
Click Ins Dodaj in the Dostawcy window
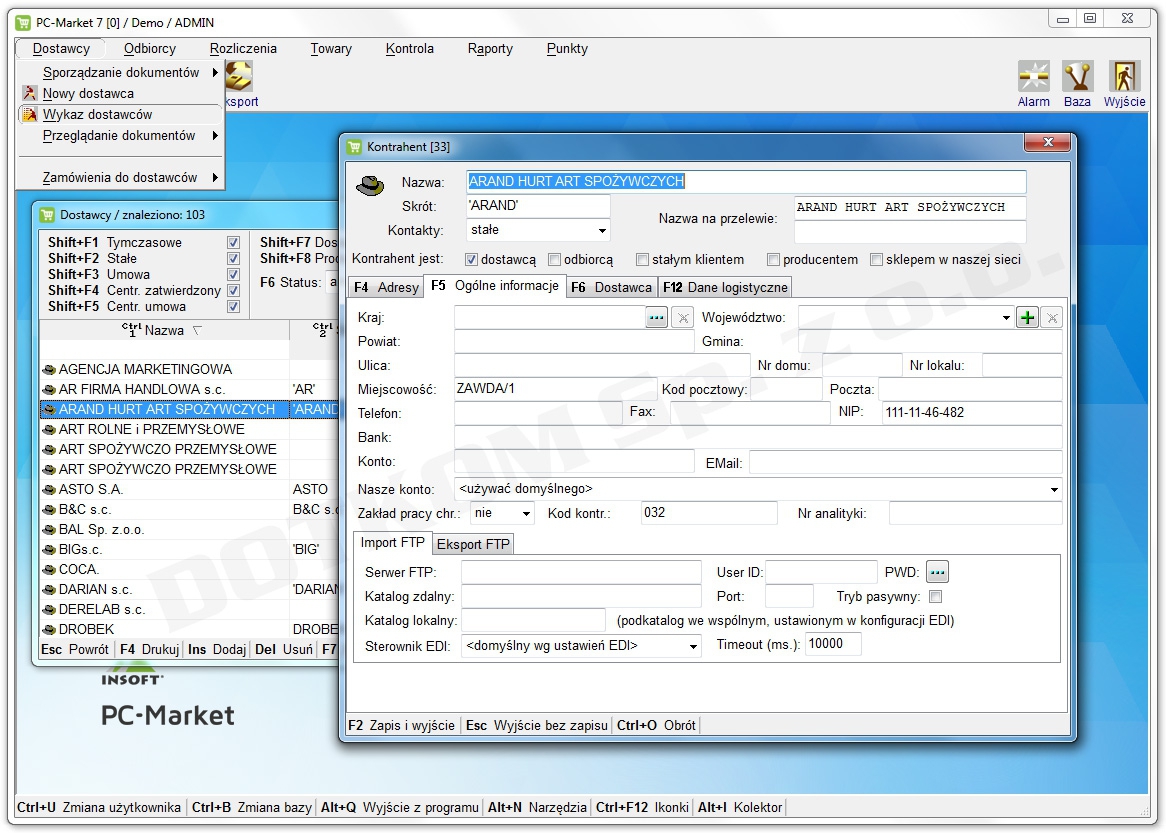click(x=217, y=649)
